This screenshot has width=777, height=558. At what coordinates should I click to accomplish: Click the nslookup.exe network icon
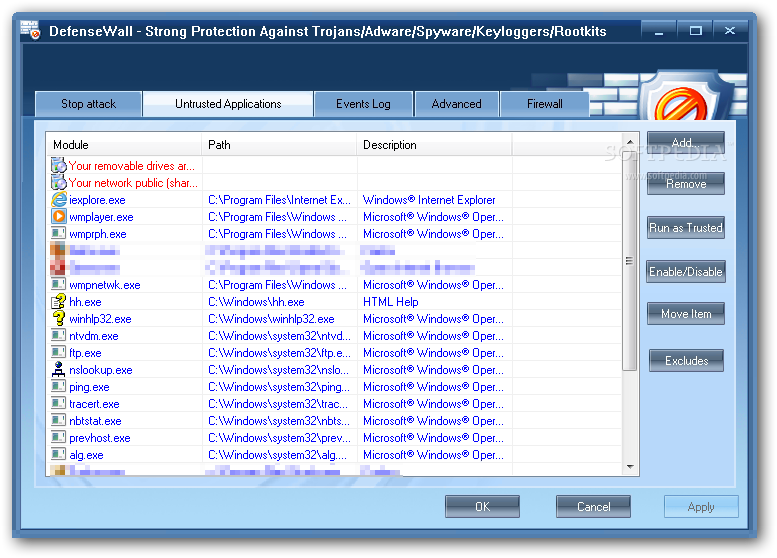tap(58, 369)
